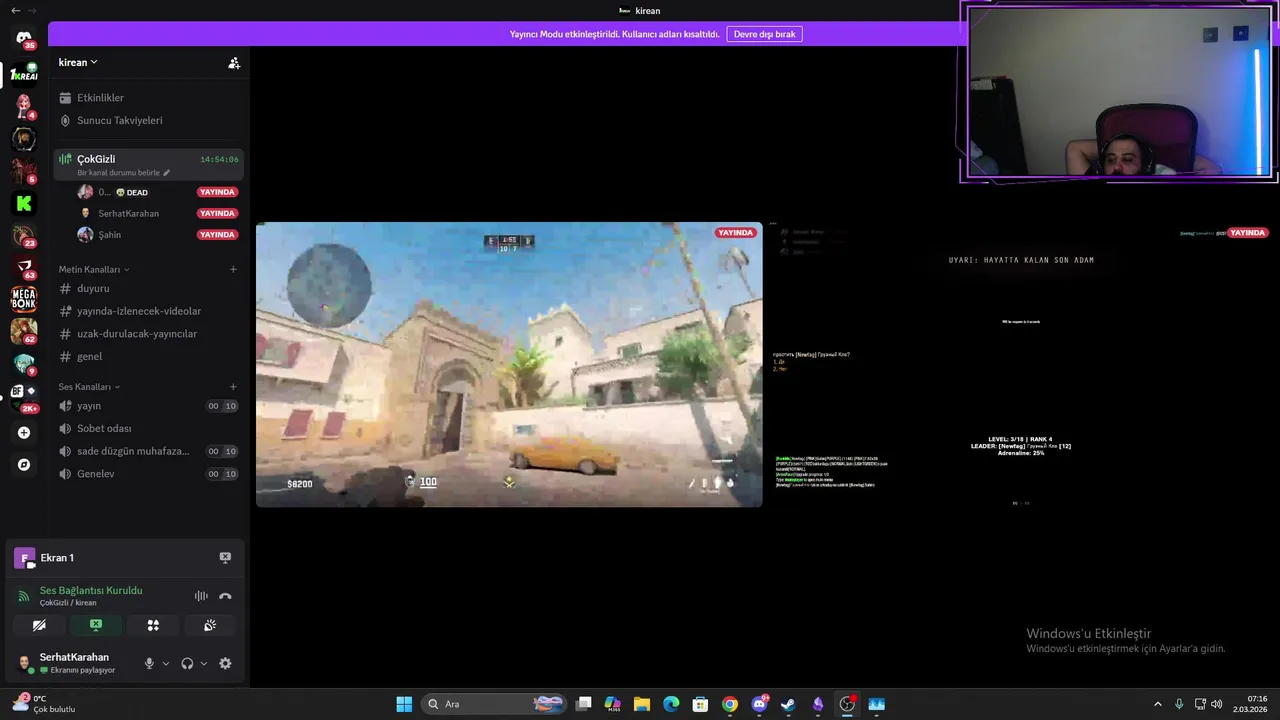This screenshot has width=1280, height=720.
Task: Open Discover servers compass icon
Action: point(24,465)
